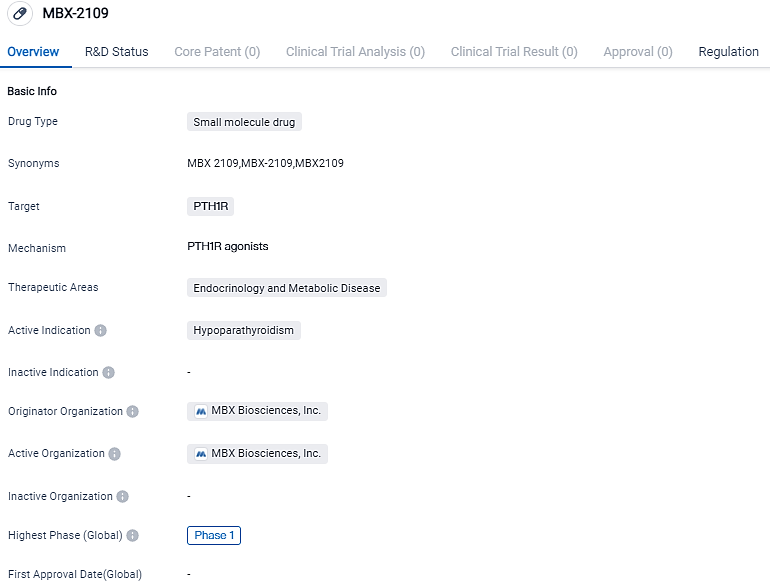The image size is (770, 582).
Task: Click info icon next to Active Indication
Action: tap(101, 330)
